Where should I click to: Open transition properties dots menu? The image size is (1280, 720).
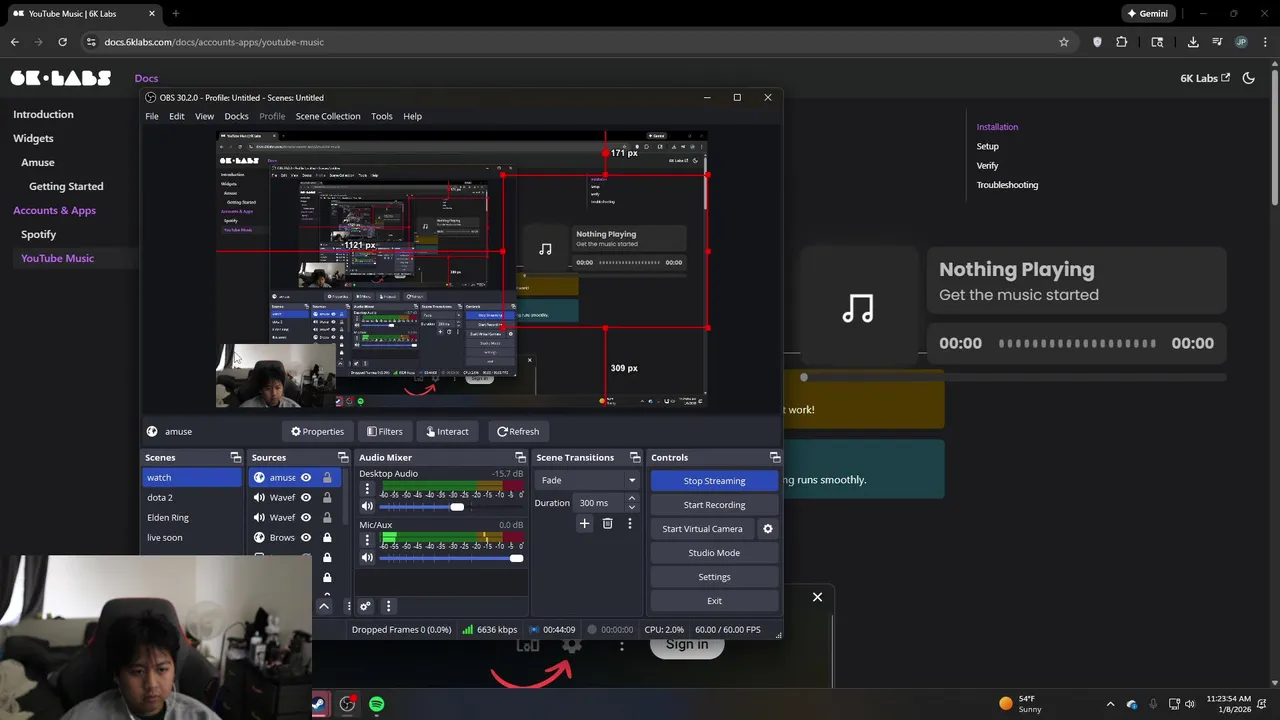coord(629,523)
